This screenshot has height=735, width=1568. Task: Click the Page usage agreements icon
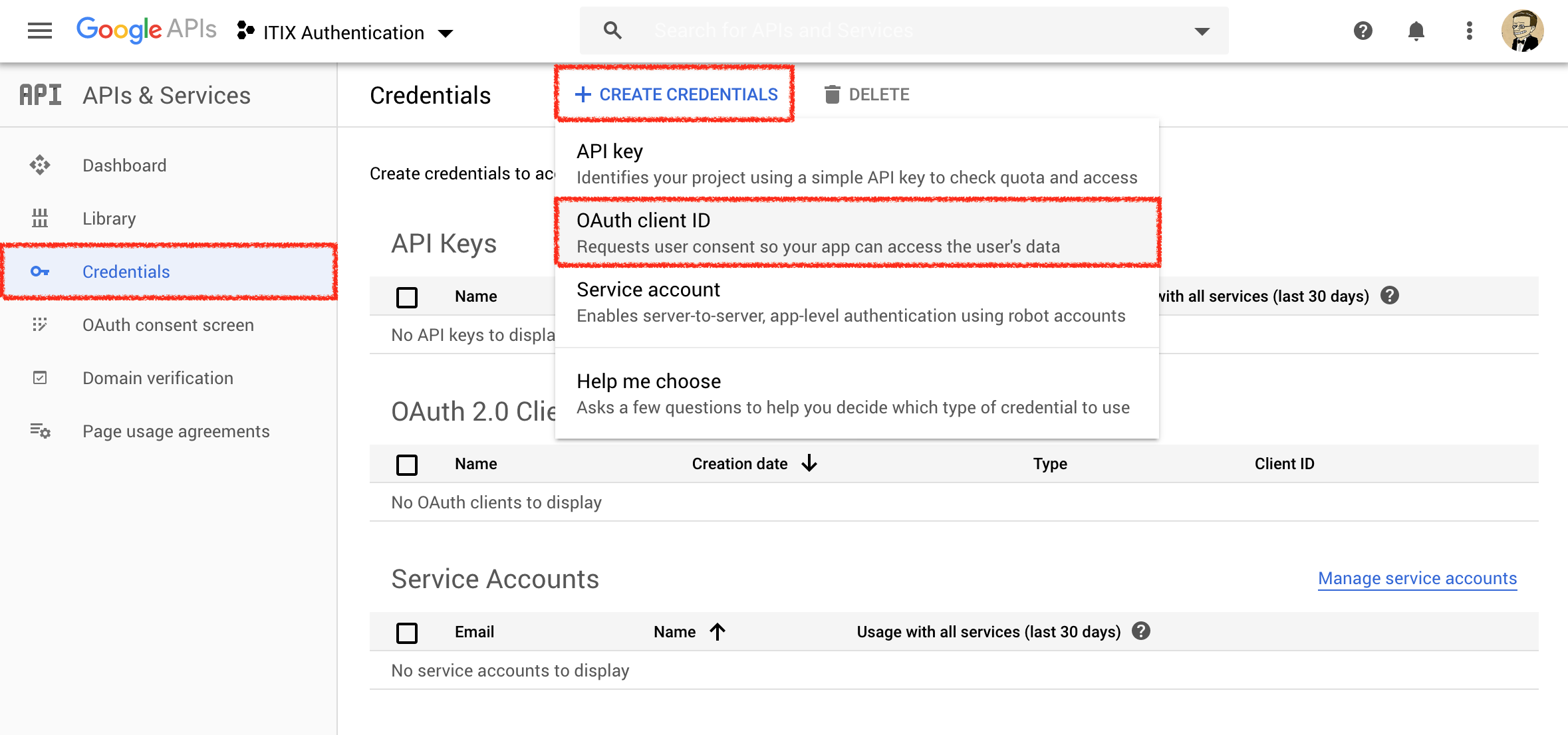click(40, 431)
